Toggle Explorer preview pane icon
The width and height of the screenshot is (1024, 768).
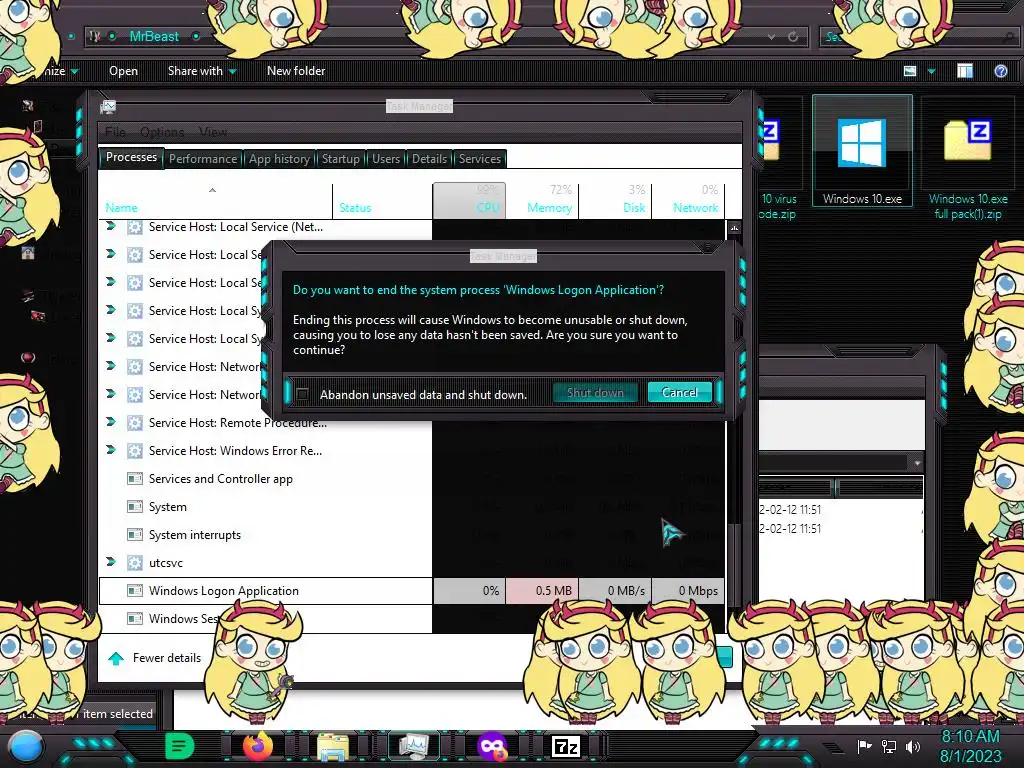coord(965,71)
